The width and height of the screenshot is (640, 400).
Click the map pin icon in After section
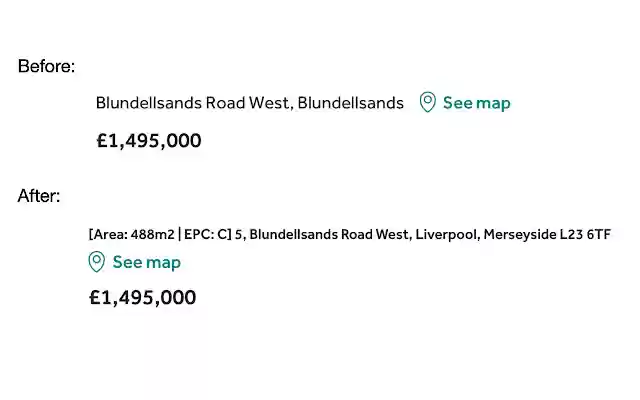[x=97, y=262]
